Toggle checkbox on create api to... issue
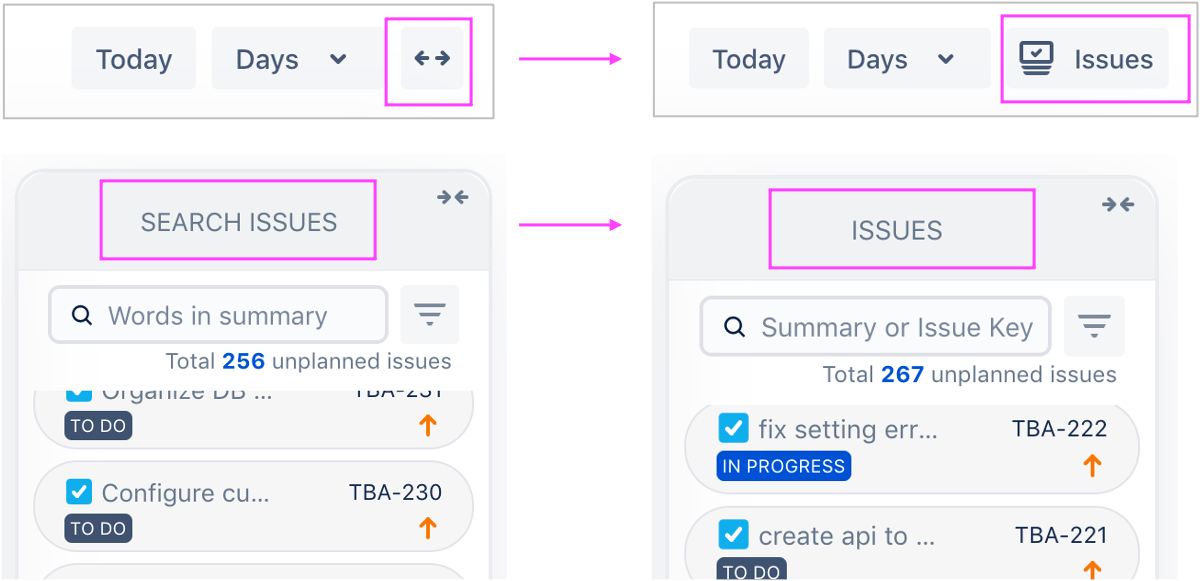The height and width of the screenshot is (581, 1200). (x=733, y=535)
